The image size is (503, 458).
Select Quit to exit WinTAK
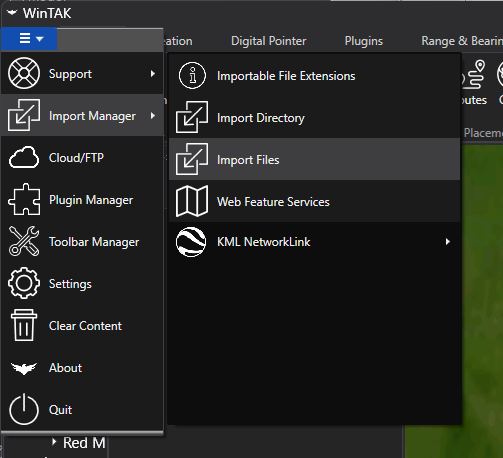click(82, 409)
